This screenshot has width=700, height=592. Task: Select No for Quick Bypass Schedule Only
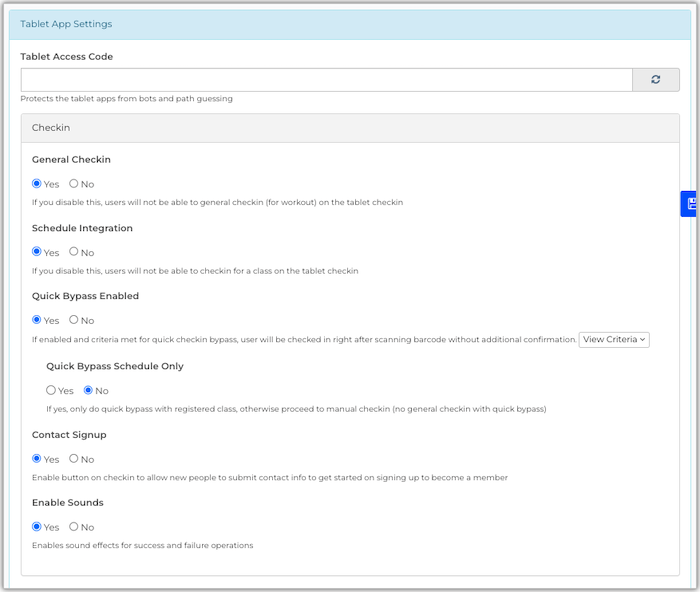[x=88, y=390]
